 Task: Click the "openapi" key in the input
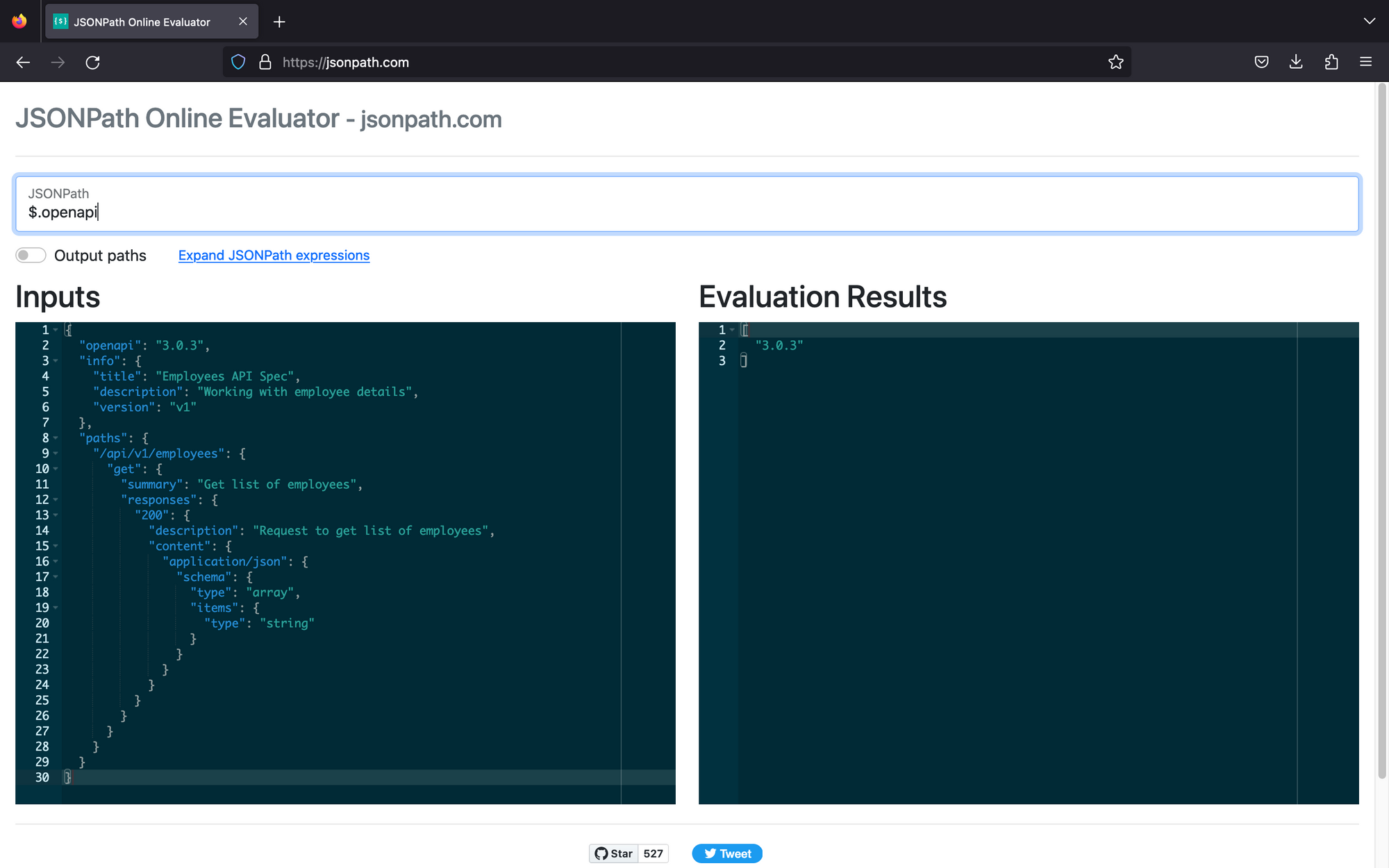click(110, 346)
